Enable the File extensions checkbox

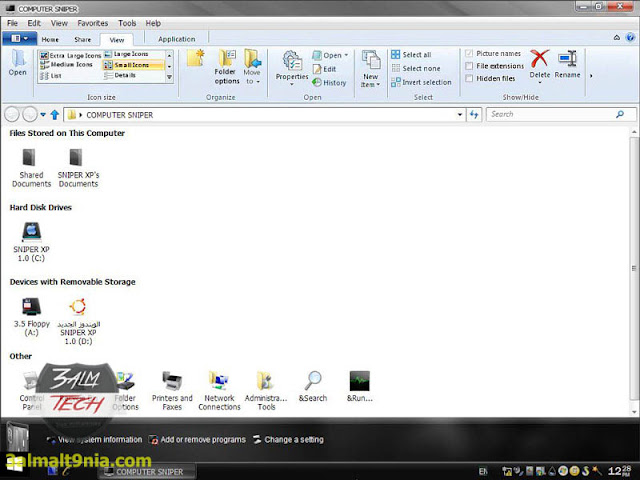(x=469, y=66)
